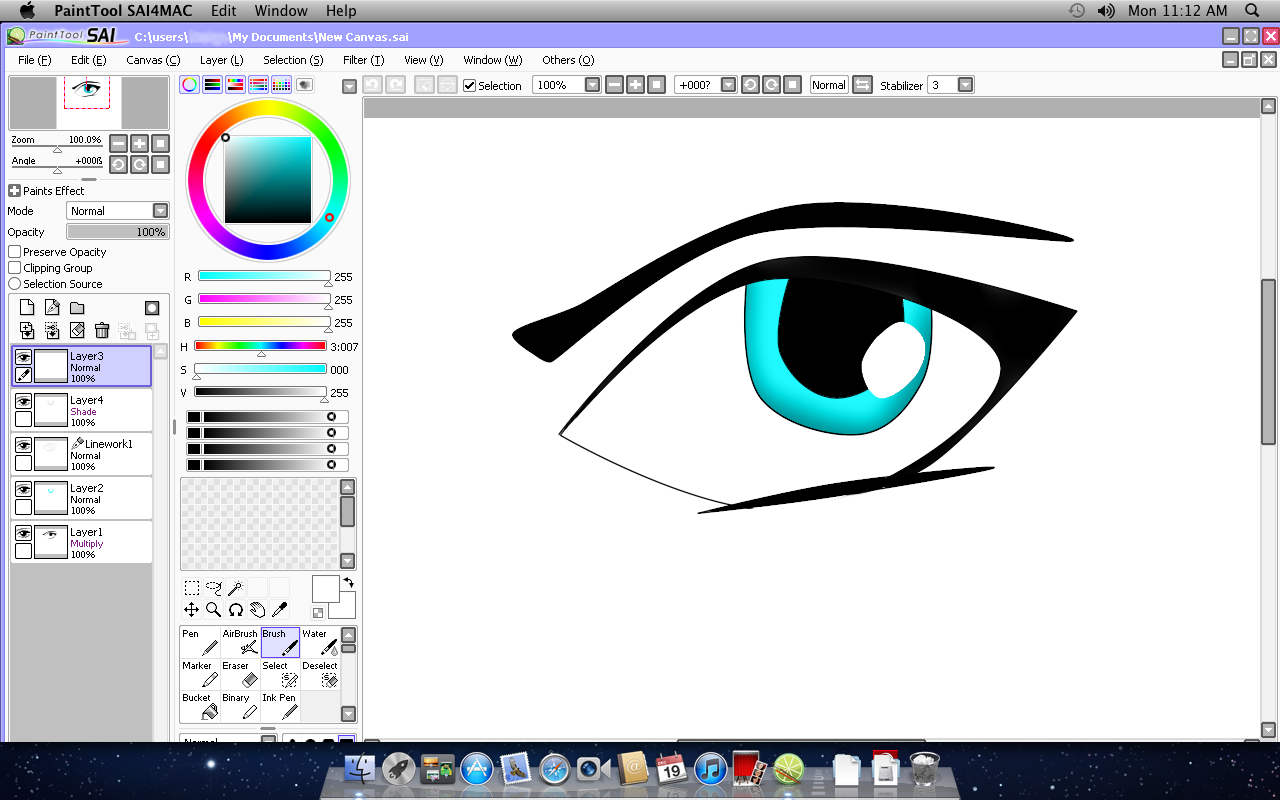The width and height of the screenshot is (1280, 800).
Task: Select the Pen tool
Action: click(200, 642)
